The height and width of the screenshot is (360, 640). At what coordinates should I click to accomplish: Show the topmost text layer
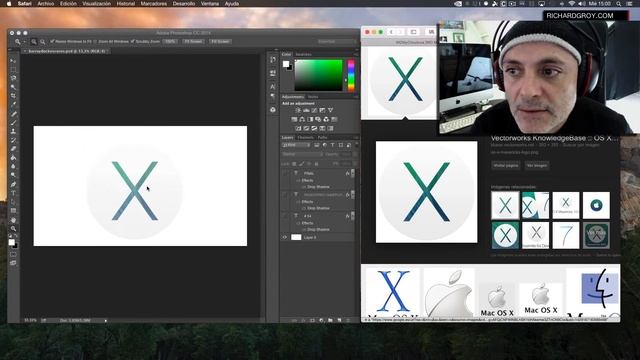tap(285, 173)
